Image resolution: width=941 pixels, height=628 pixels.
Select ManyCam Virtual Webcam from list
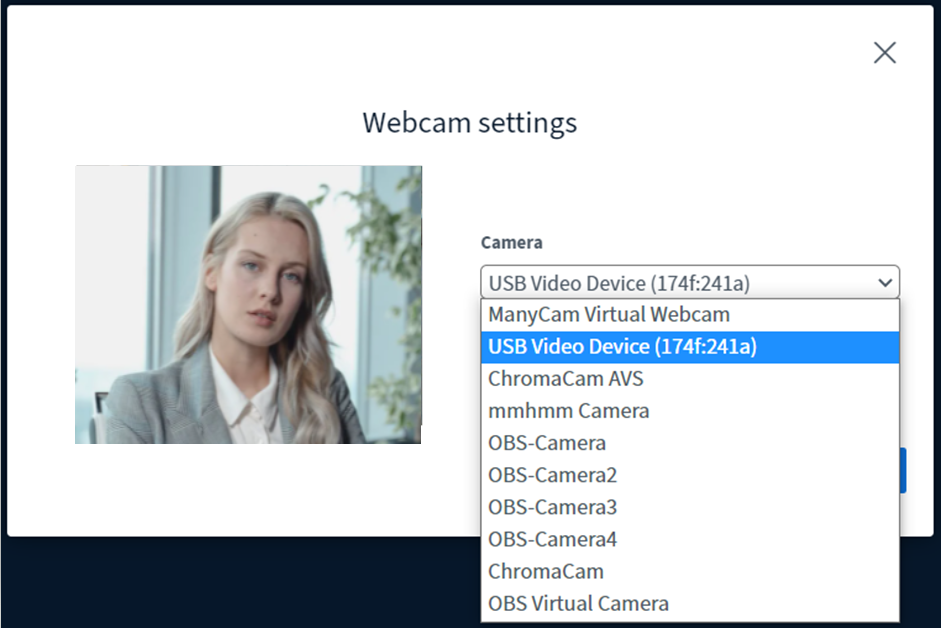coord(609,314)
